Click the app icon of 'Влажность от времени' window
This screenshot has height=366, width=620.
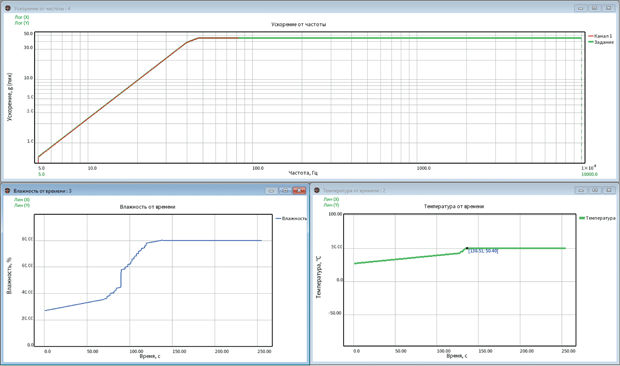[x=8, y=191]
